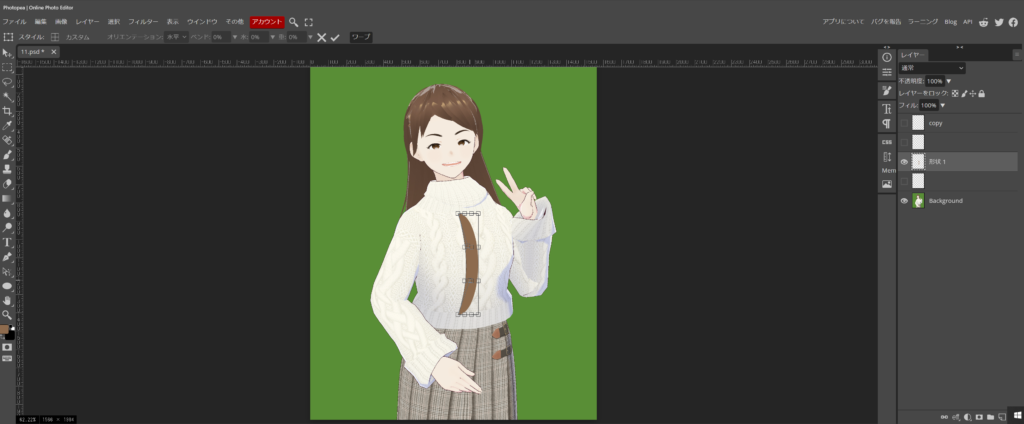This screenshot has height=424, width=1024.
Task: Select the Crop tool in toolbar
Action: click(7, 111)
